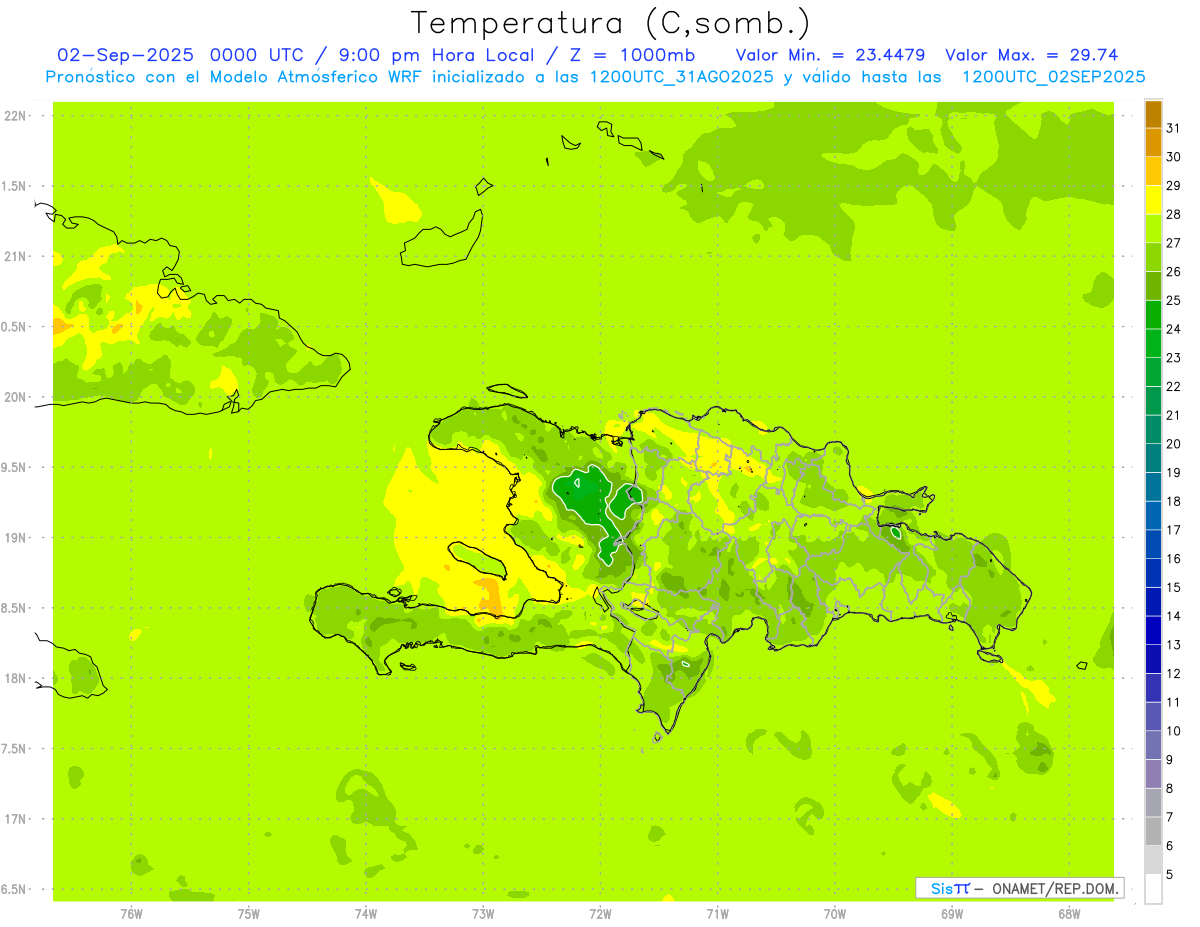
Task: Click the '31' value on the color legend
Action: coord(1174,128)
